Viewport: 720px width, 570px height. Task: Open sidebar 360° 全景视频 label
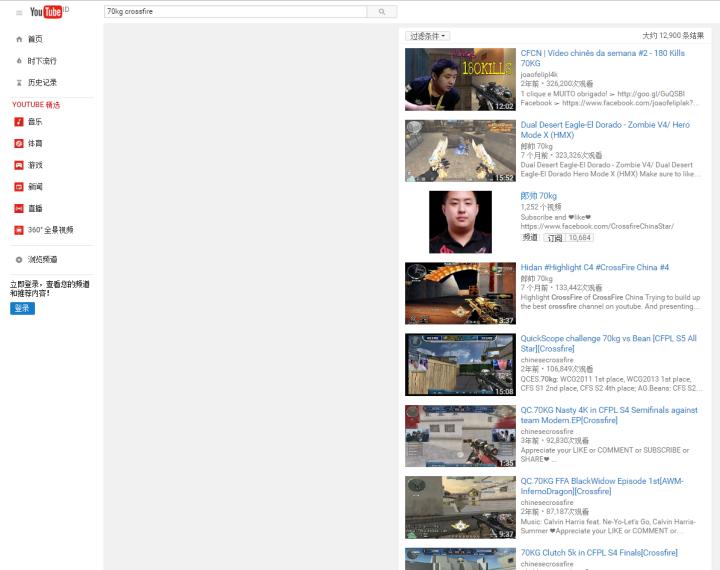[x=51, y=230]
